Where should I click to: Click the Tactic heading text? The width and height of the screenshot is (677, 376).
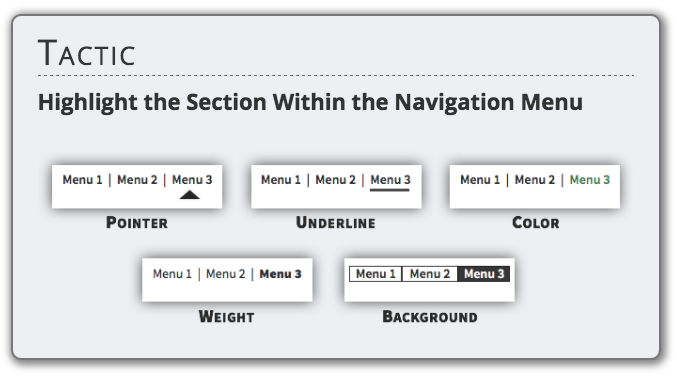pyautogui.click(x=87, y=53)
